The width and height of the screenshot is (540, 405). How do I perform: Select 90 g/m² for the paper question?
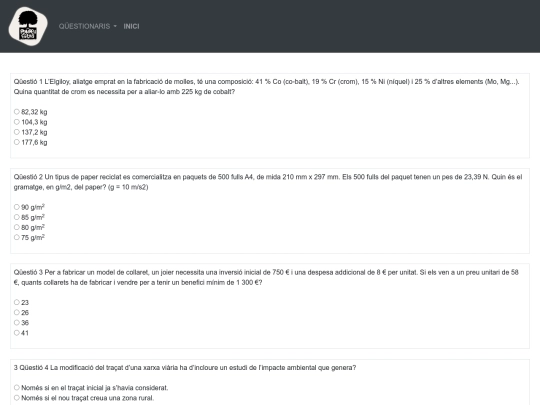17,207
